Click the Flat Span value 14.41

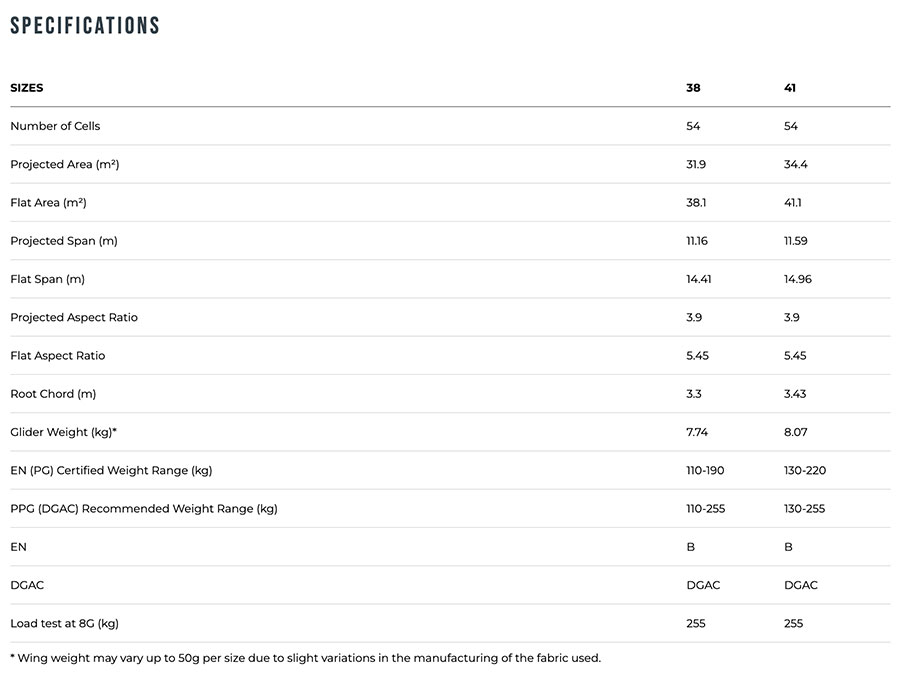click(698, 279)
